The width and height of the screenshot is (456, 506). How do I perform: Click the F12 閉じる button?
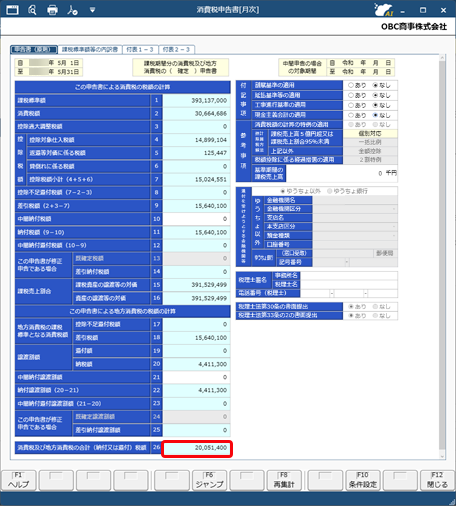tap(437, 480)
